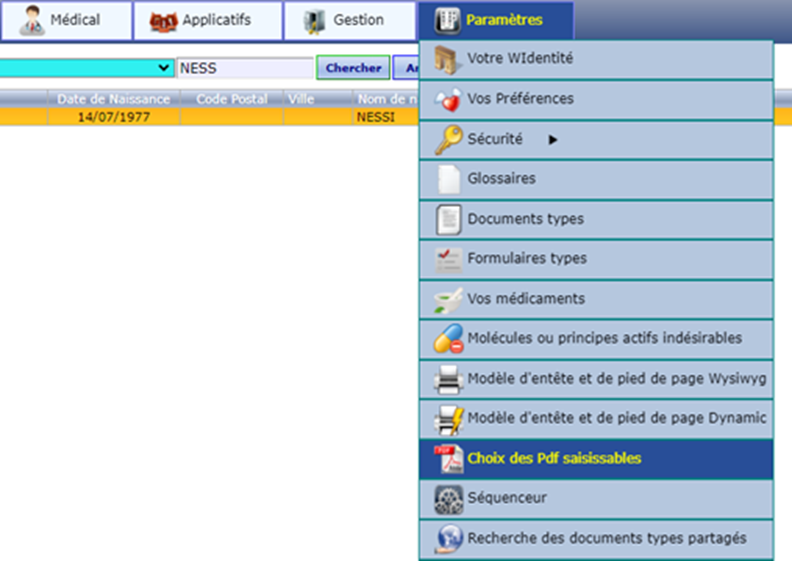Open the Paramètres menu
Viewport: 792px width, 561px height.
495,20
